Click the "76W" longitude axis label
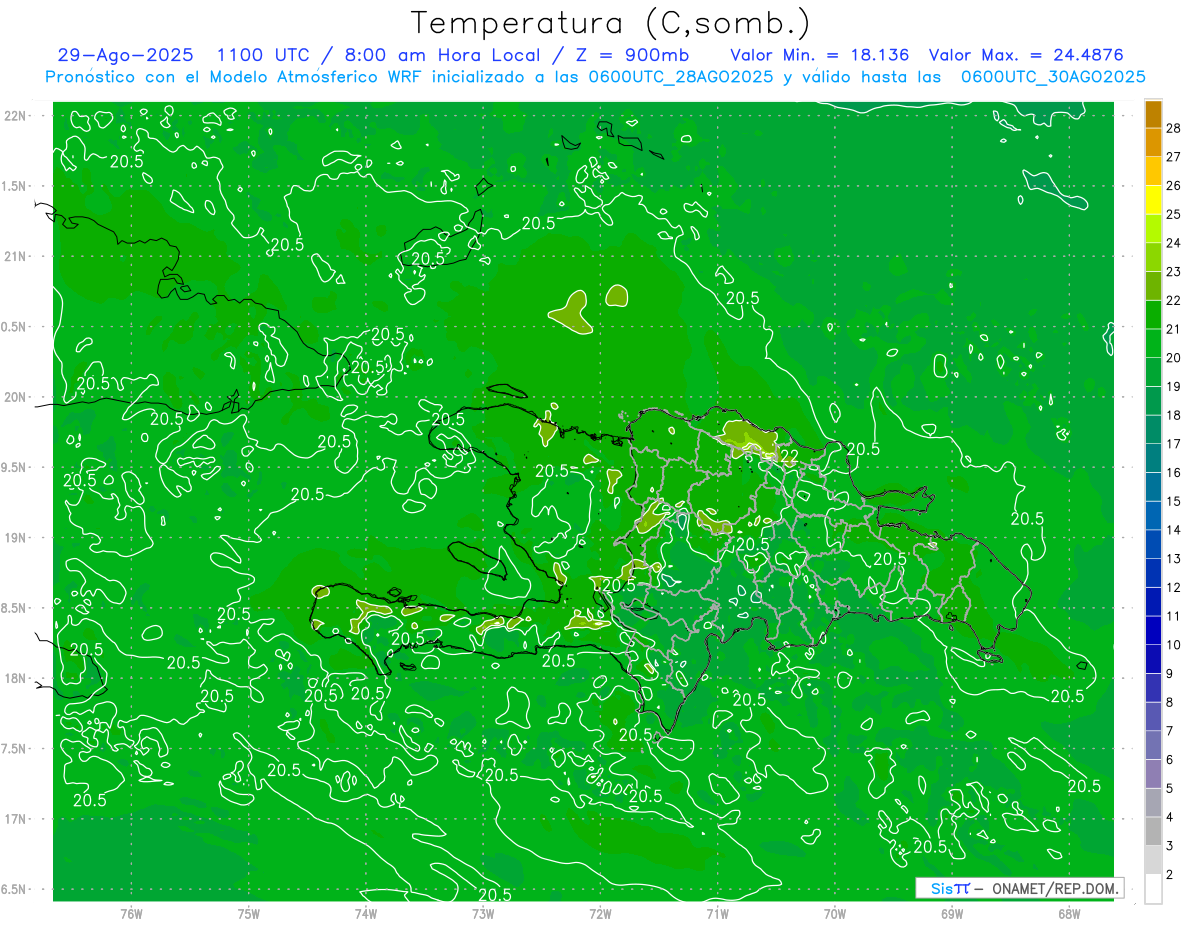Image resolution: width=1200 pixels, height=927 pixels. click(x=131, y=913)
